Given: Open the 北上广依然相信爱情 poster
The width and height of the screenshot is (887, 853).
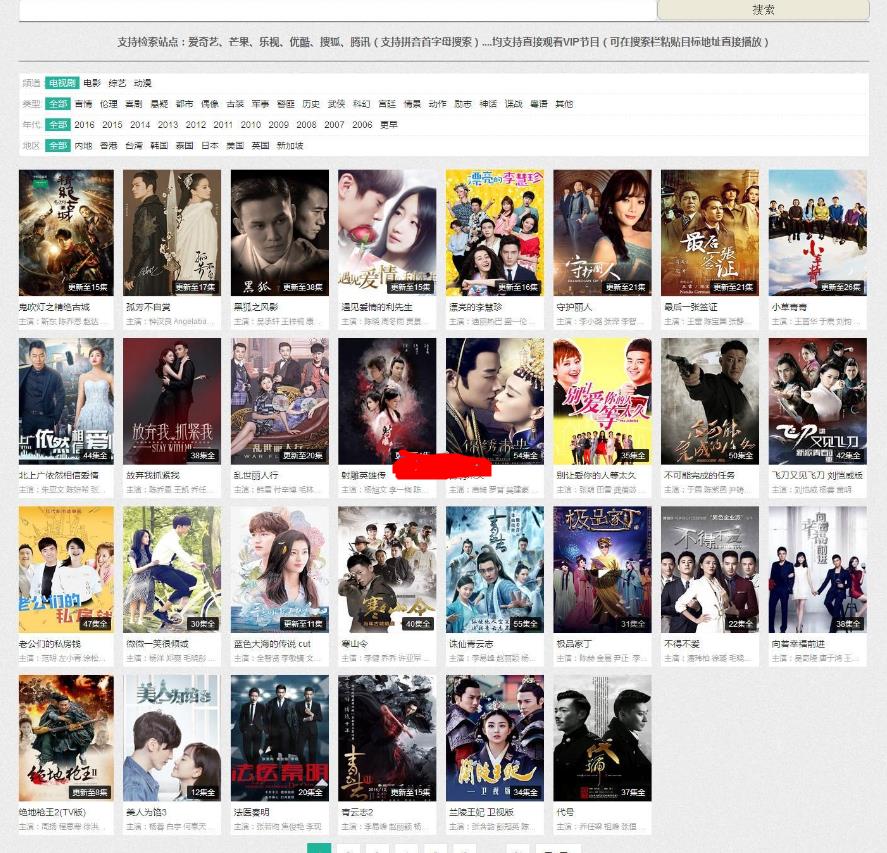Looking at the screenshot, I should pyautogui.click(x=66, y=401).
